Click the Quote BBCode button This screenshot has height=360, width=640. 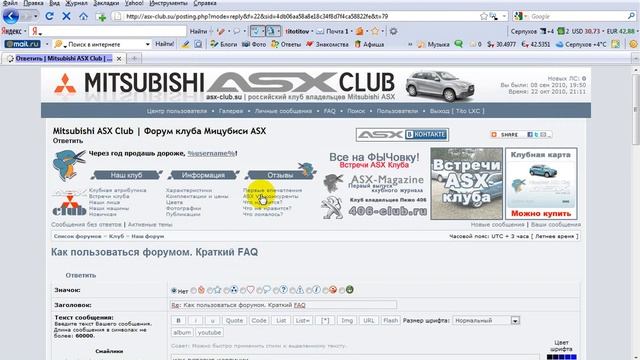click(x=234, y=320)
